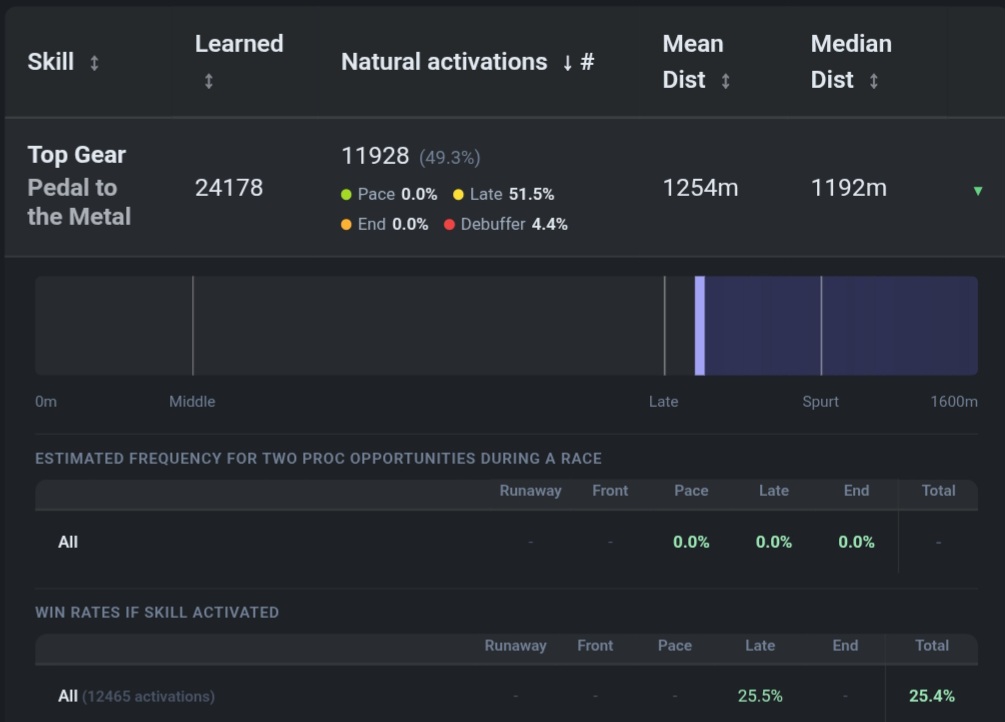Click the Spurt phase marker line
The image size is (1005, 722).
(821, 326)
